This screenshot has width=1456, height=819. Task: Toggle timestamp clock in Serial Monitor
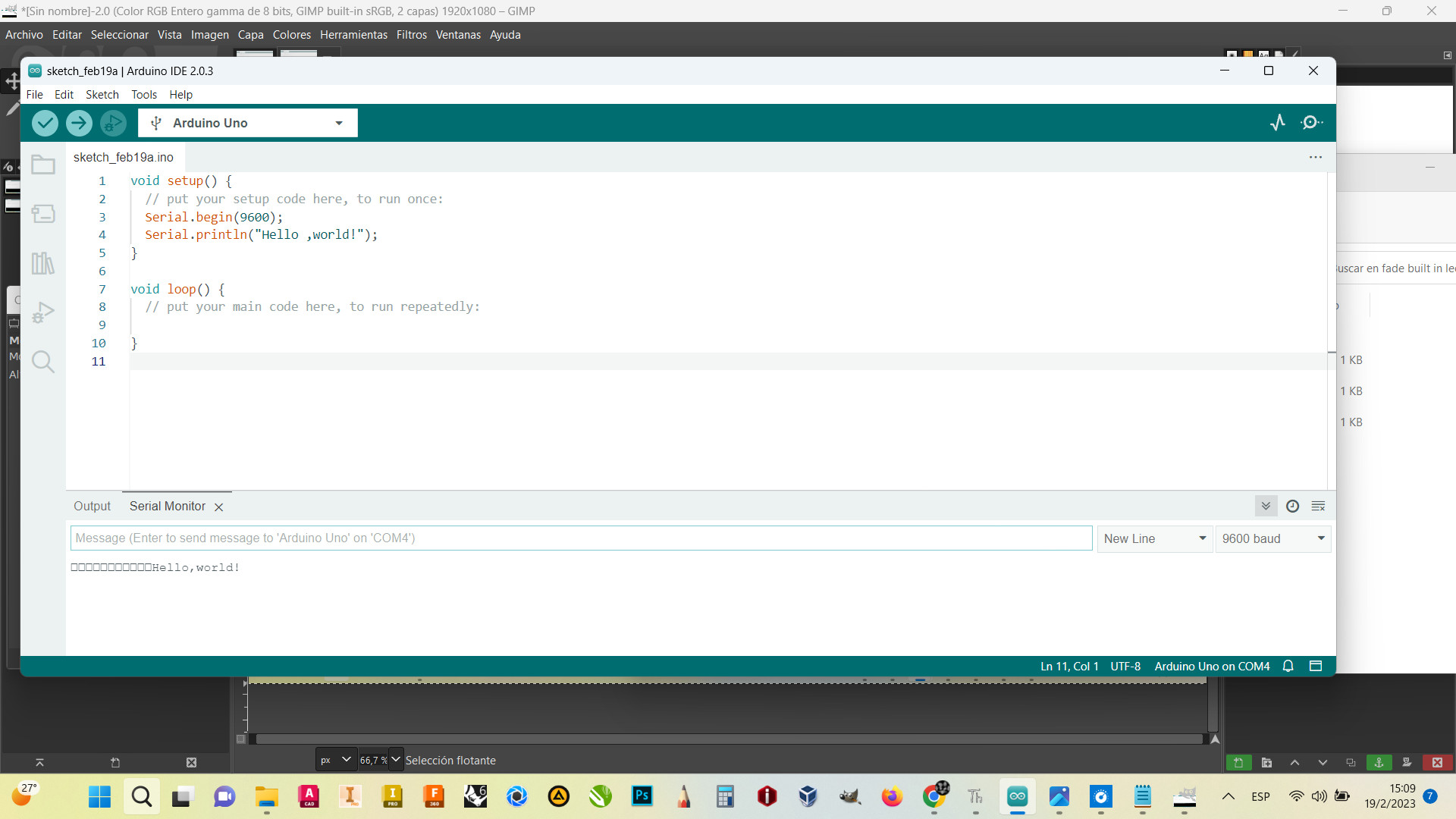1293,506
